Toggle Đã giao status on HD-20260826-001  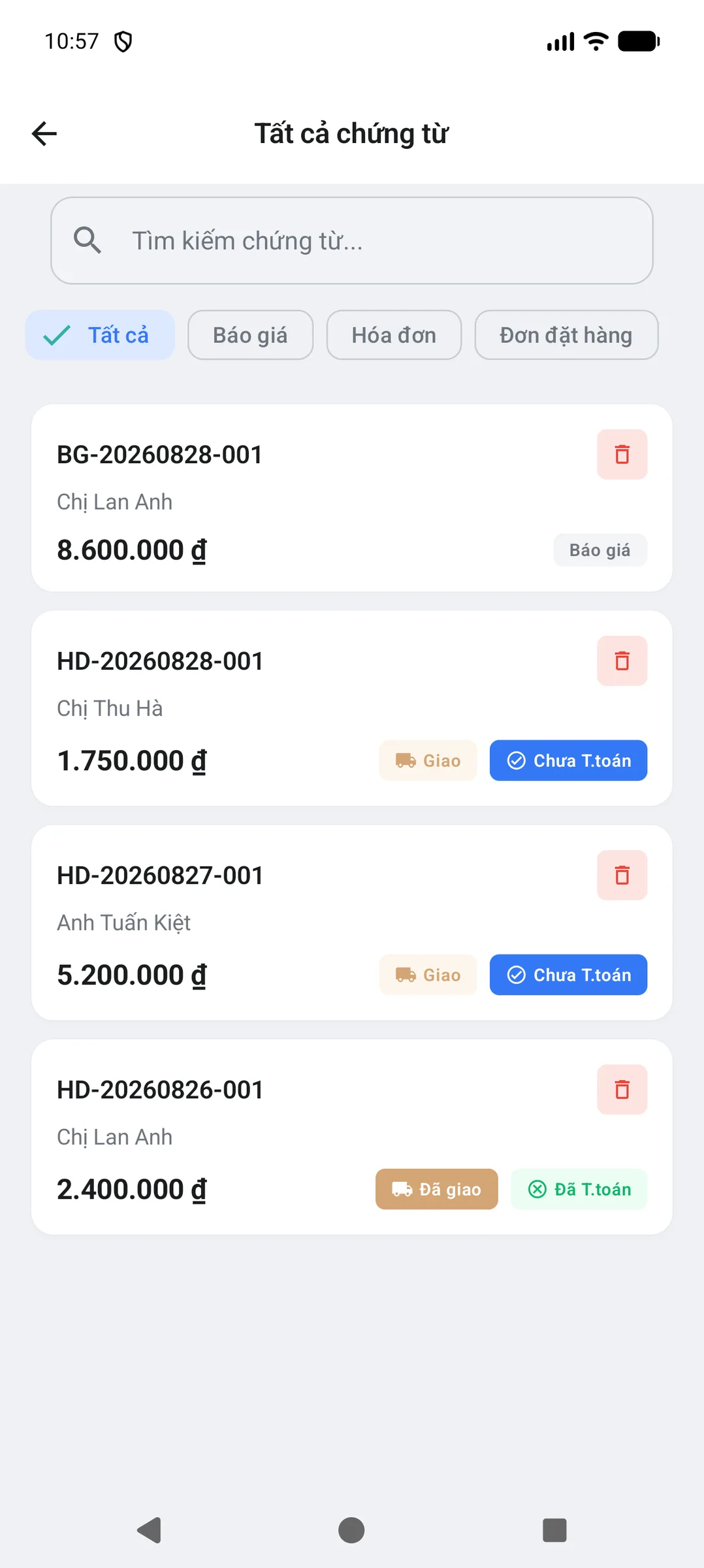pyautogui.click(x=436, y=1189)
